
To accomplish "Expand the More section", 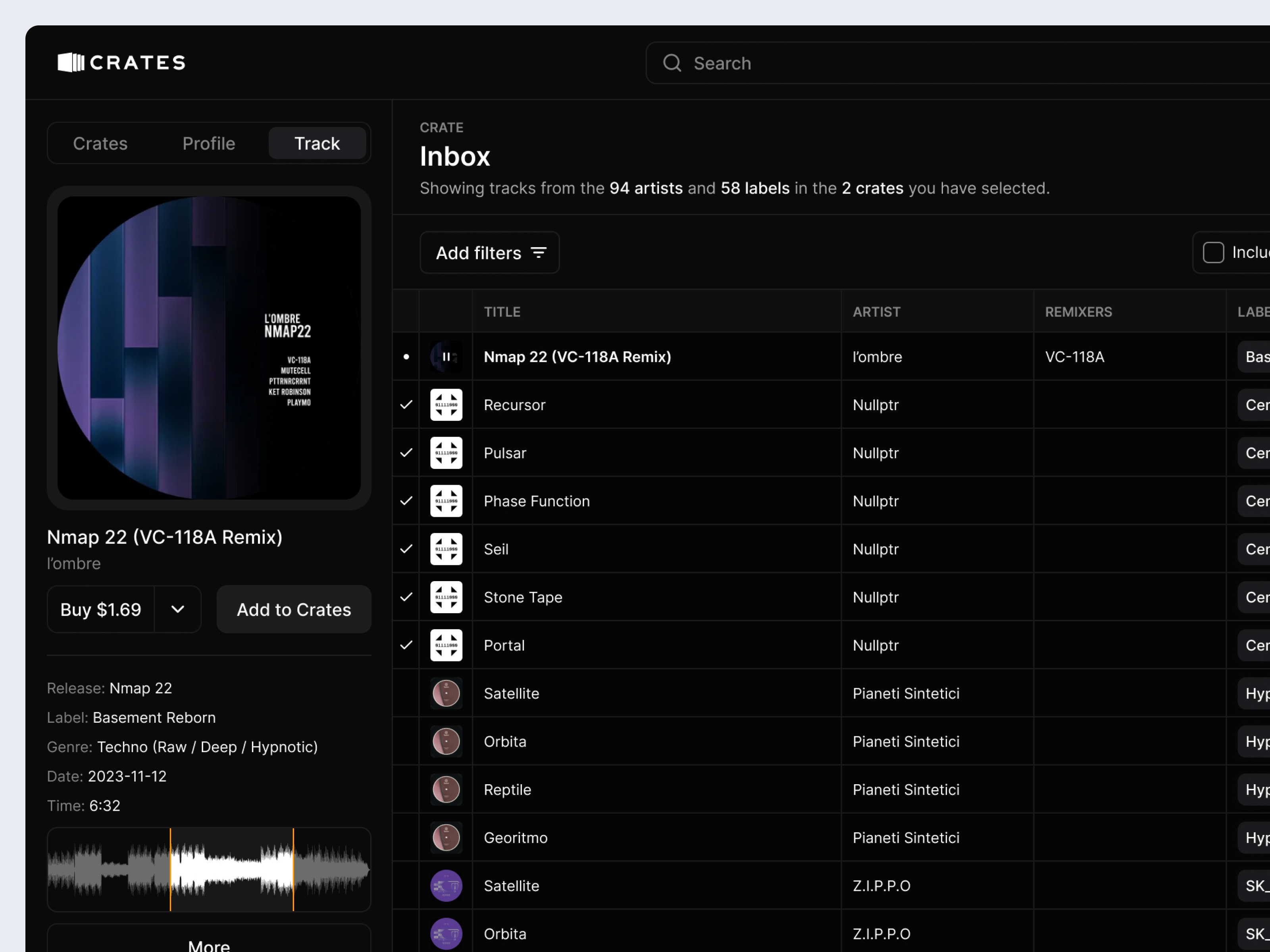I will point(209,944).
